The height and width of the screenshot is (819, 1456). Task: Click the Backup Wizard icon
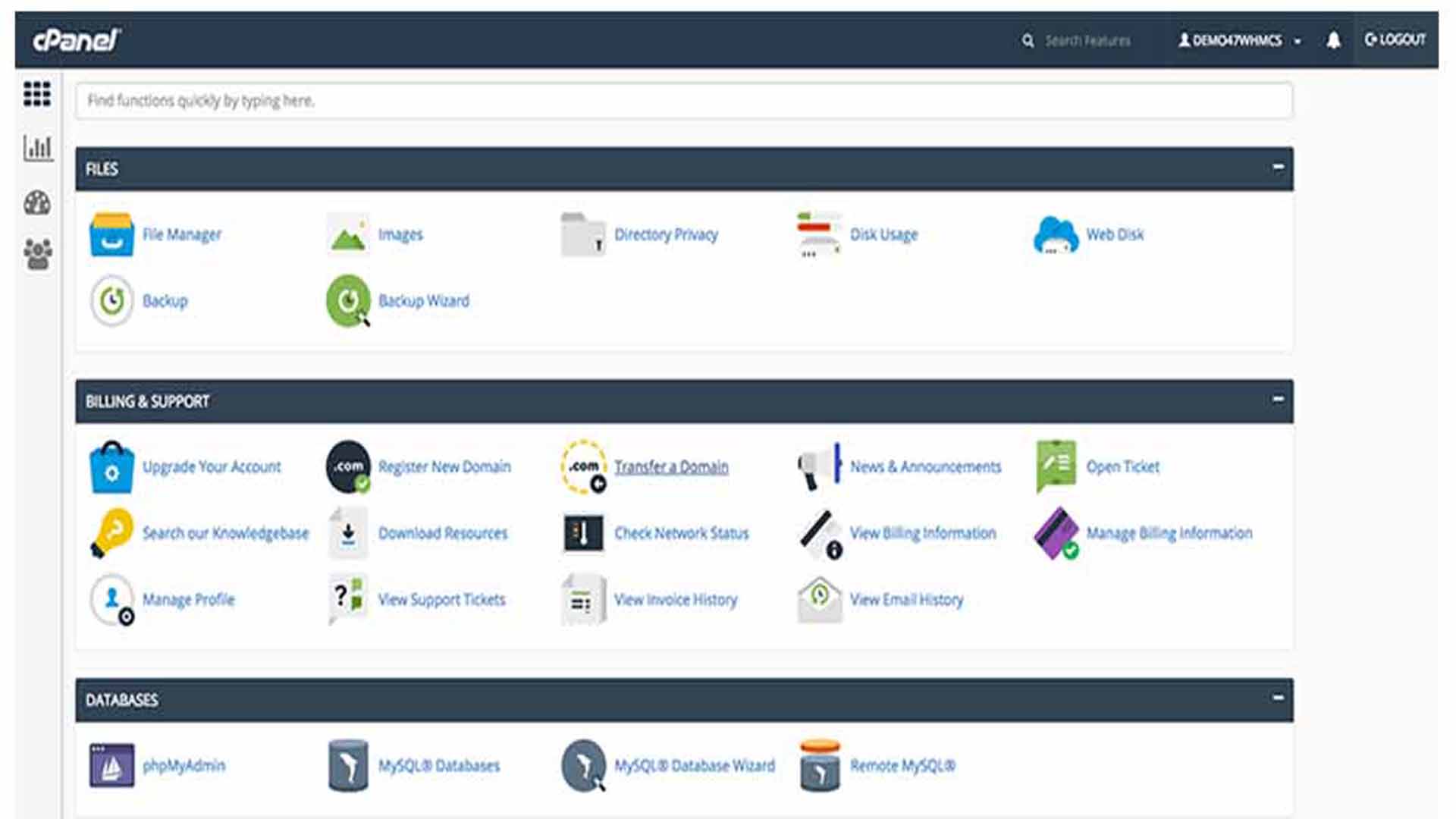[x=348, y=301]
